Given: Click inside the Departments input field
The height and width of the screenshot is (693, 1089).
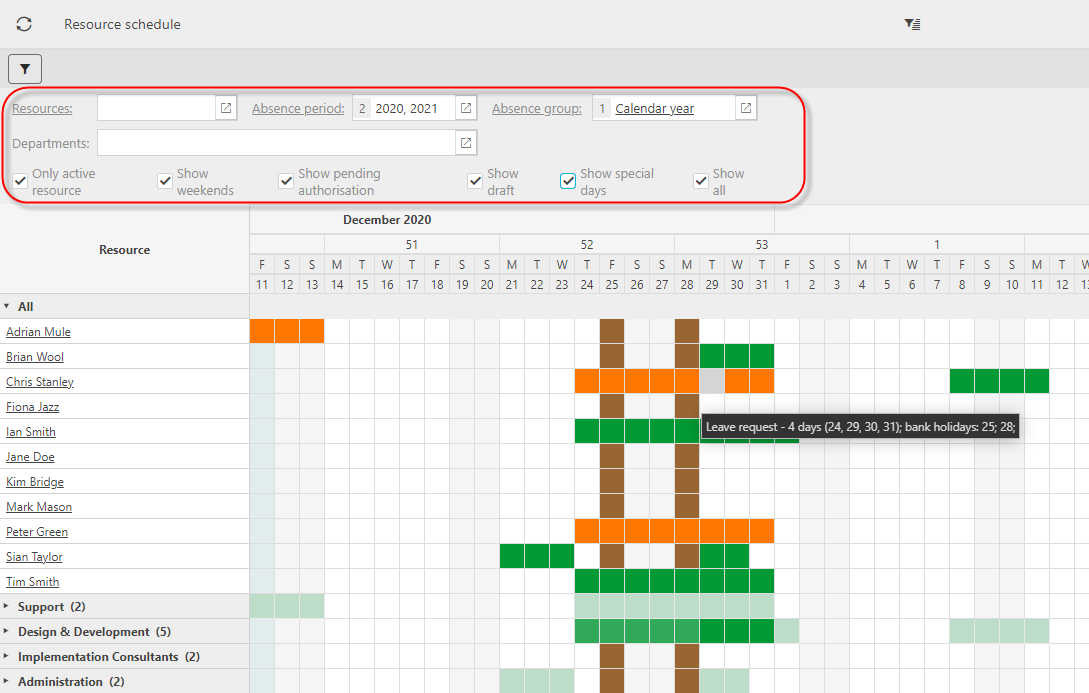Looking at the screenshot, I should (275, 143).
